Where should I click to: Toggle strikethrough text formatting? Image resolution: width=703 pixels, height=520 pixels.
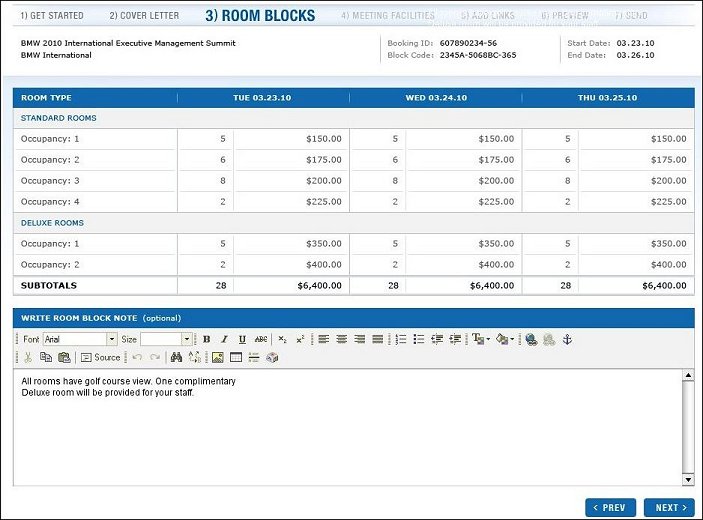point(261,340)
